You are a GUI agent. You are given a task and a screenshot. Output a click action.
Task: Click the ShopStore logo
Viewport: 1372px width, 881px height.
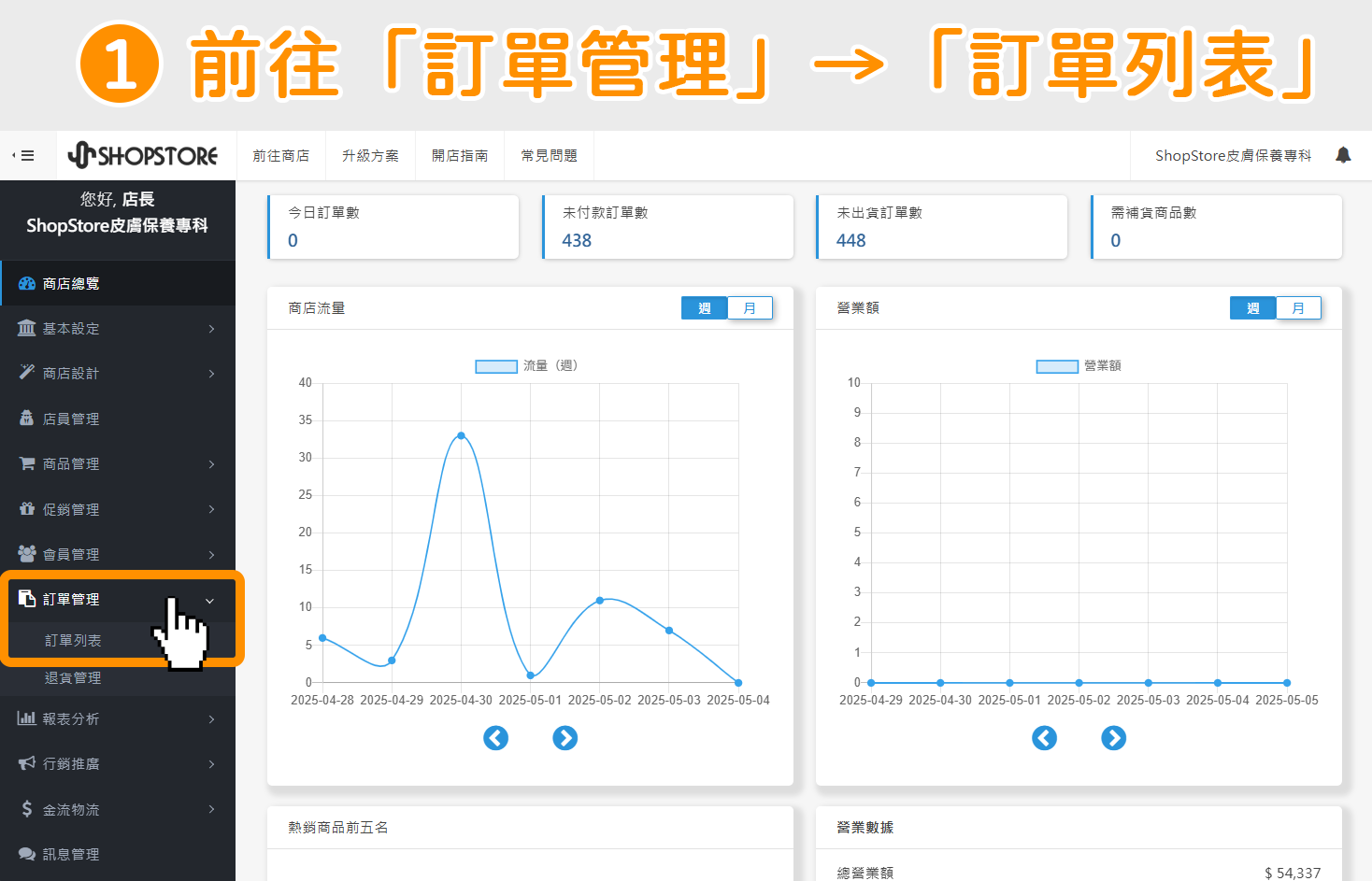tap(143, 155)
